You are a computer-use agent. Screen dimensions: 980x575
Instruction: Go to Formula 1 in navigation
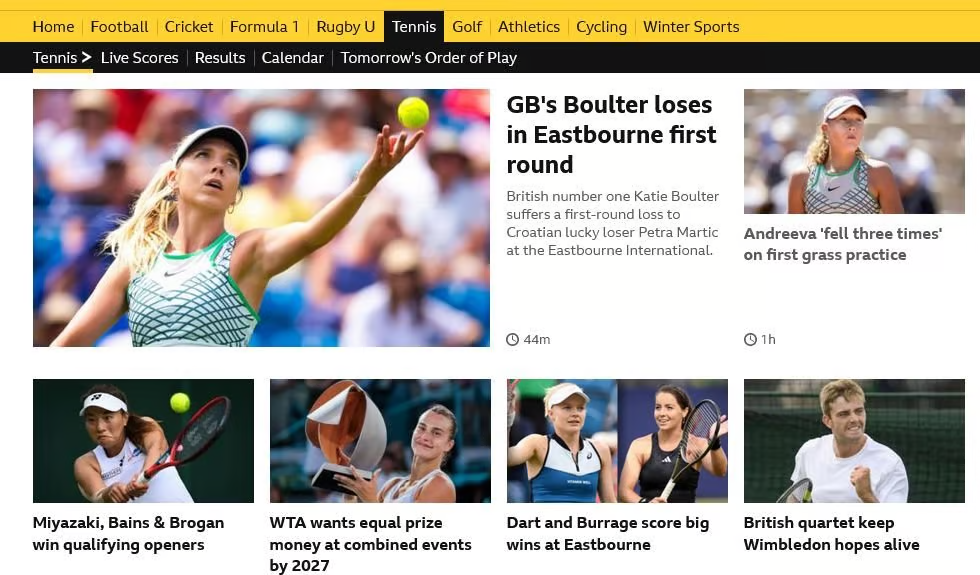(264, 27)
